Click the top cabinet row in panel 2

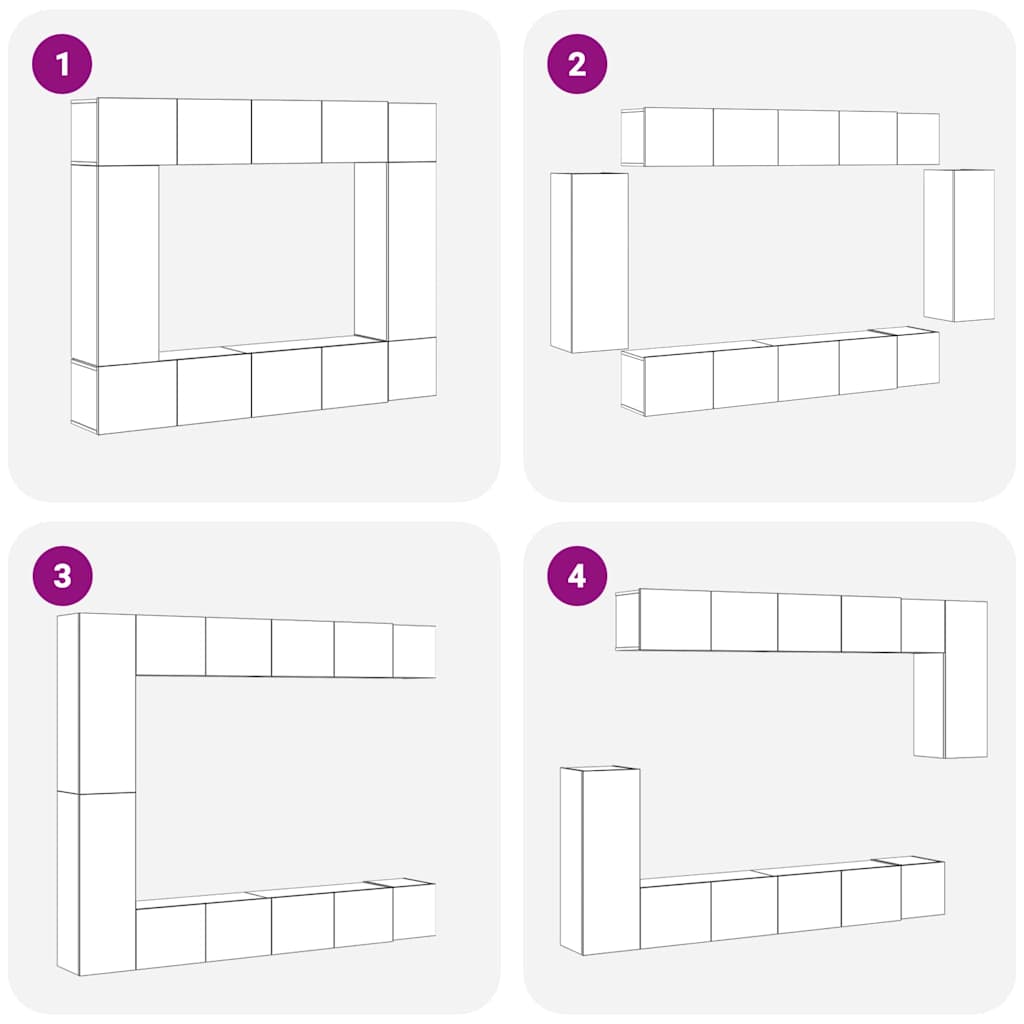780,136
